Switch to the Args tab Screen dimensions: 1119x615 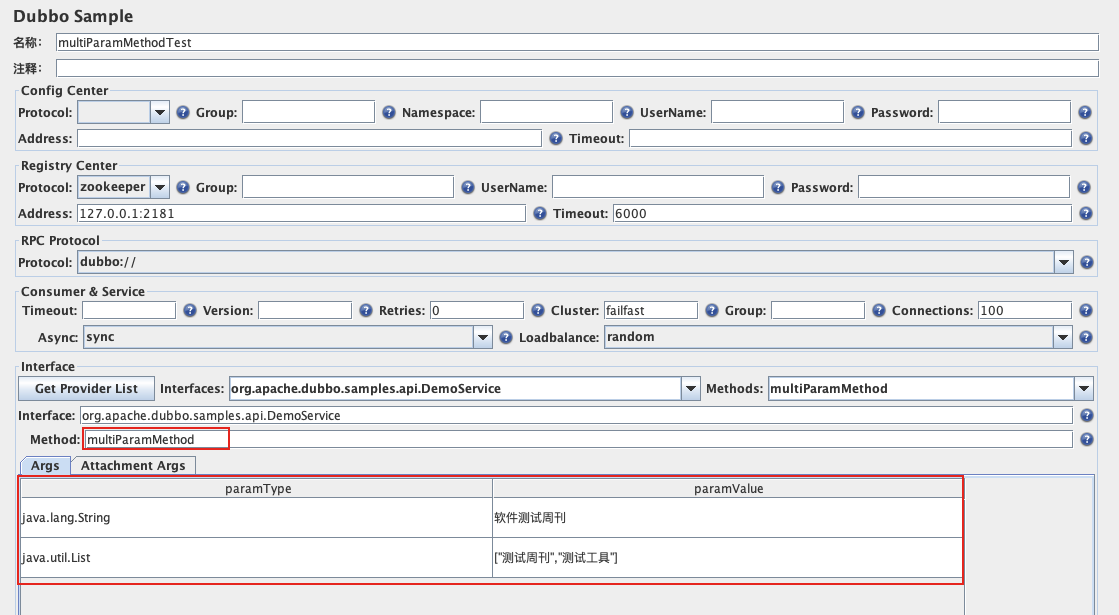pyautogui.click(x=45, y=465)
